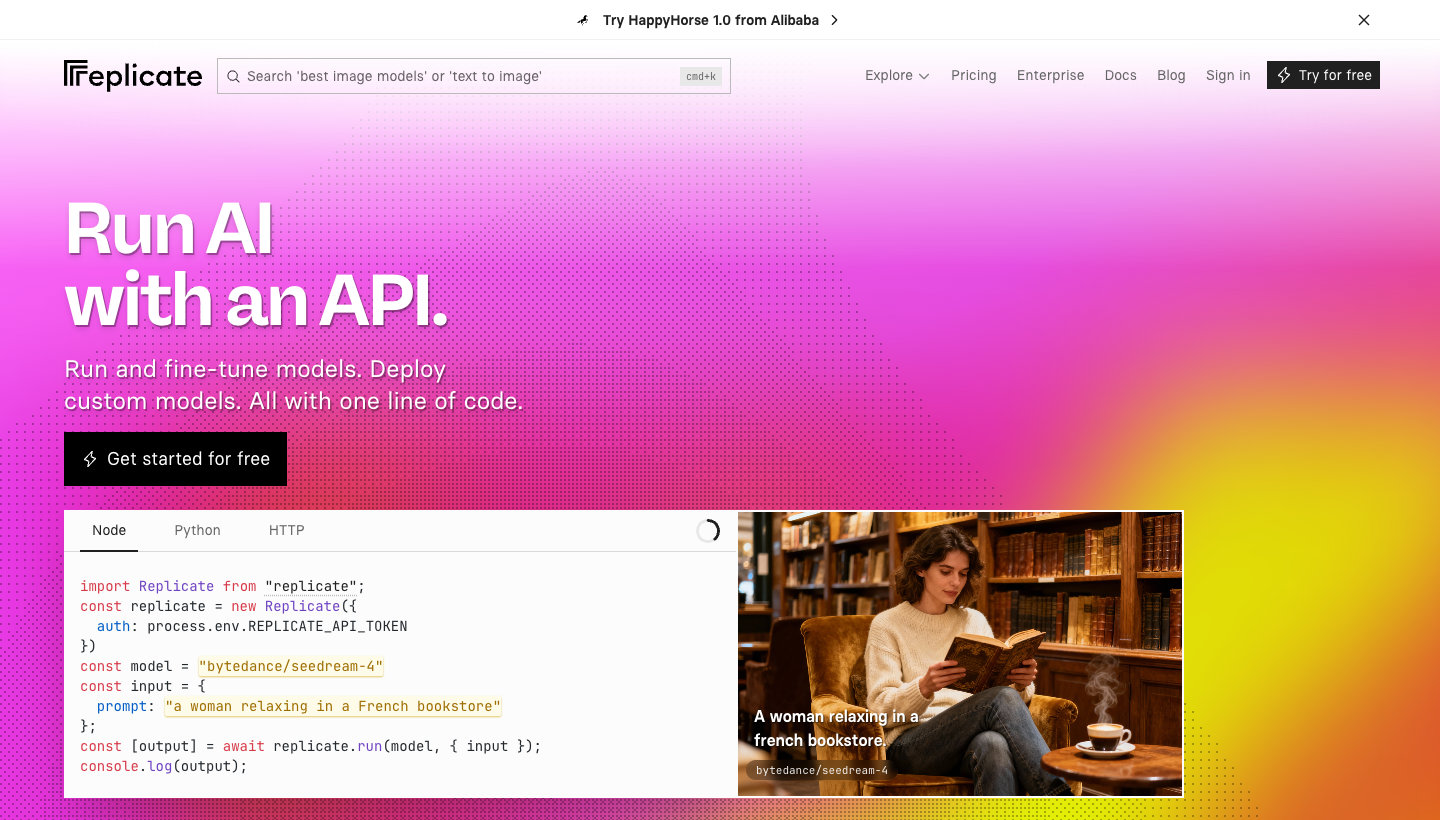Select the Node code tab

click(109, 530)
